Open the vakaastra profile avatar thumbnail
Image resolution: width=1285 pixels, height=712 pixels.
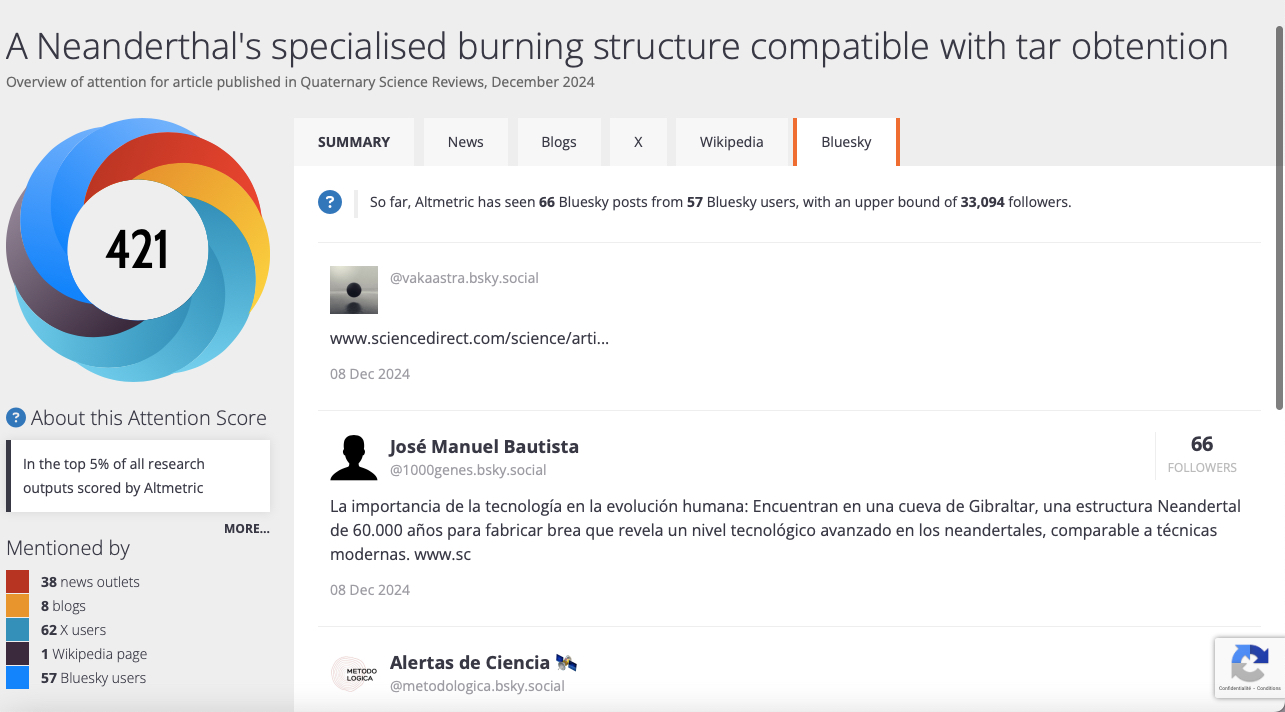coord(354,290)
